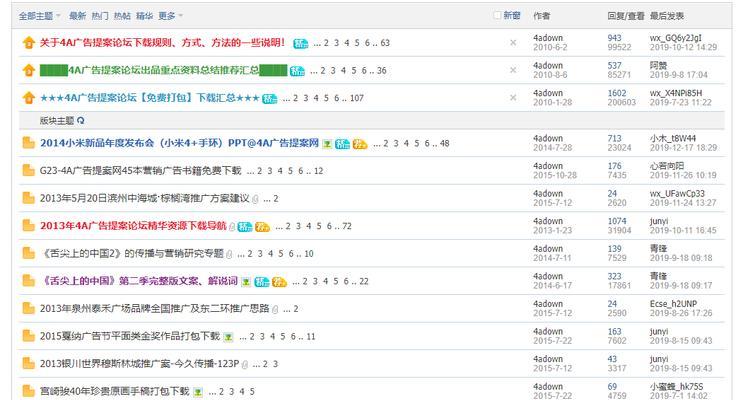Click image attachment icon on 宫崎骏 thread
The width and height of the screenshot is (743, 400).
tap(198, 392)
